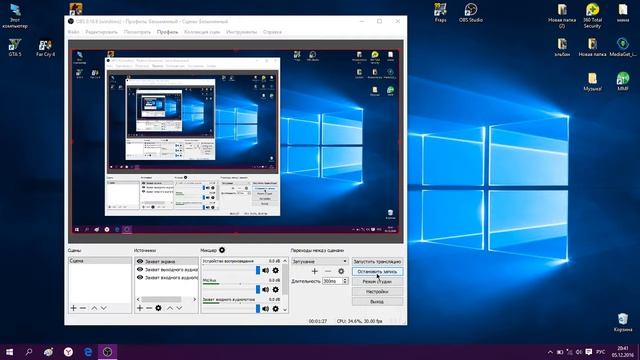Show hidden system tray icons chevron
The height and width of the screenshot is (360, 640).
coord(550,352)
